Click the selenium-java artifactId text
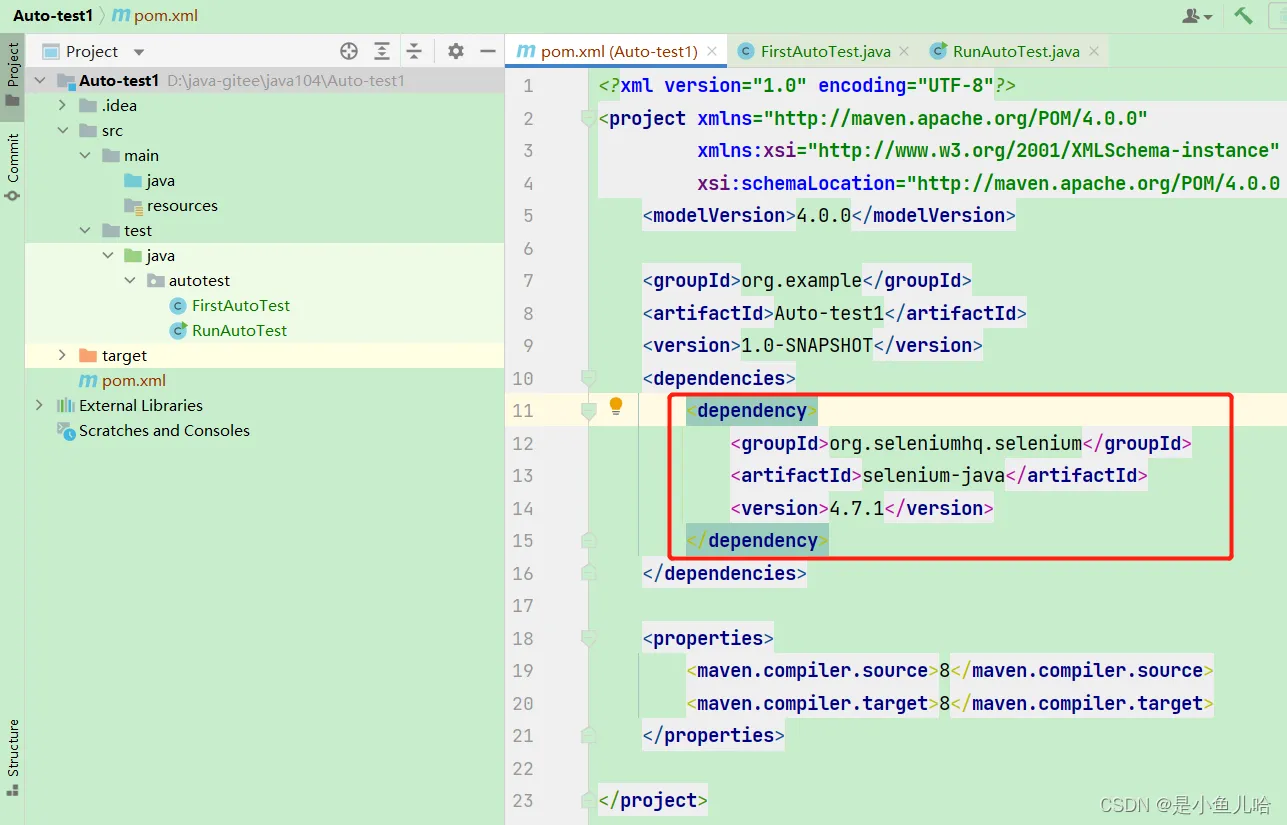Viewport: 1287px width, 825px height. tap(933, 475)
